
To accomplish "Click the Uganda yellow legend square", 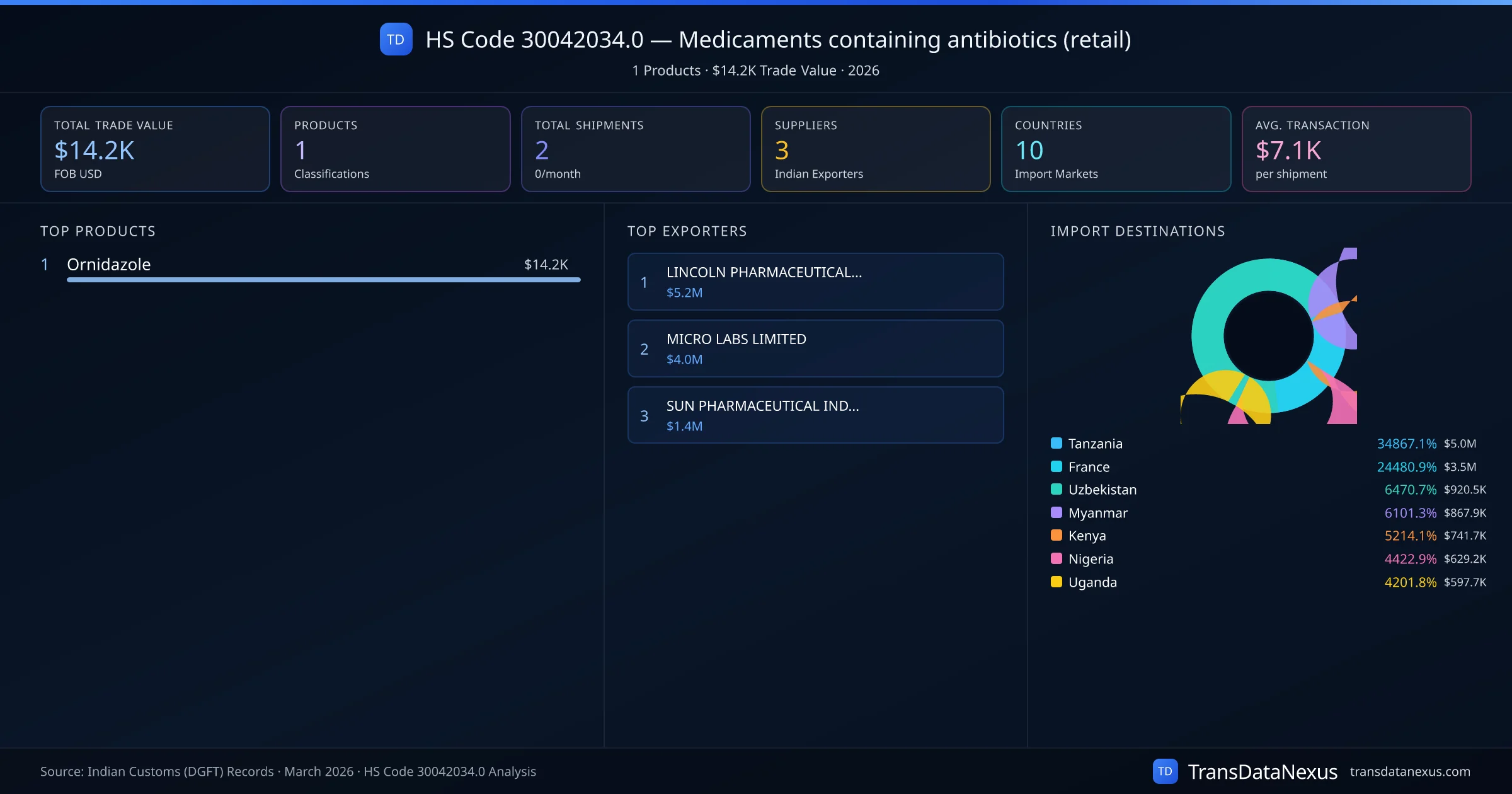I will [1057, 582].
